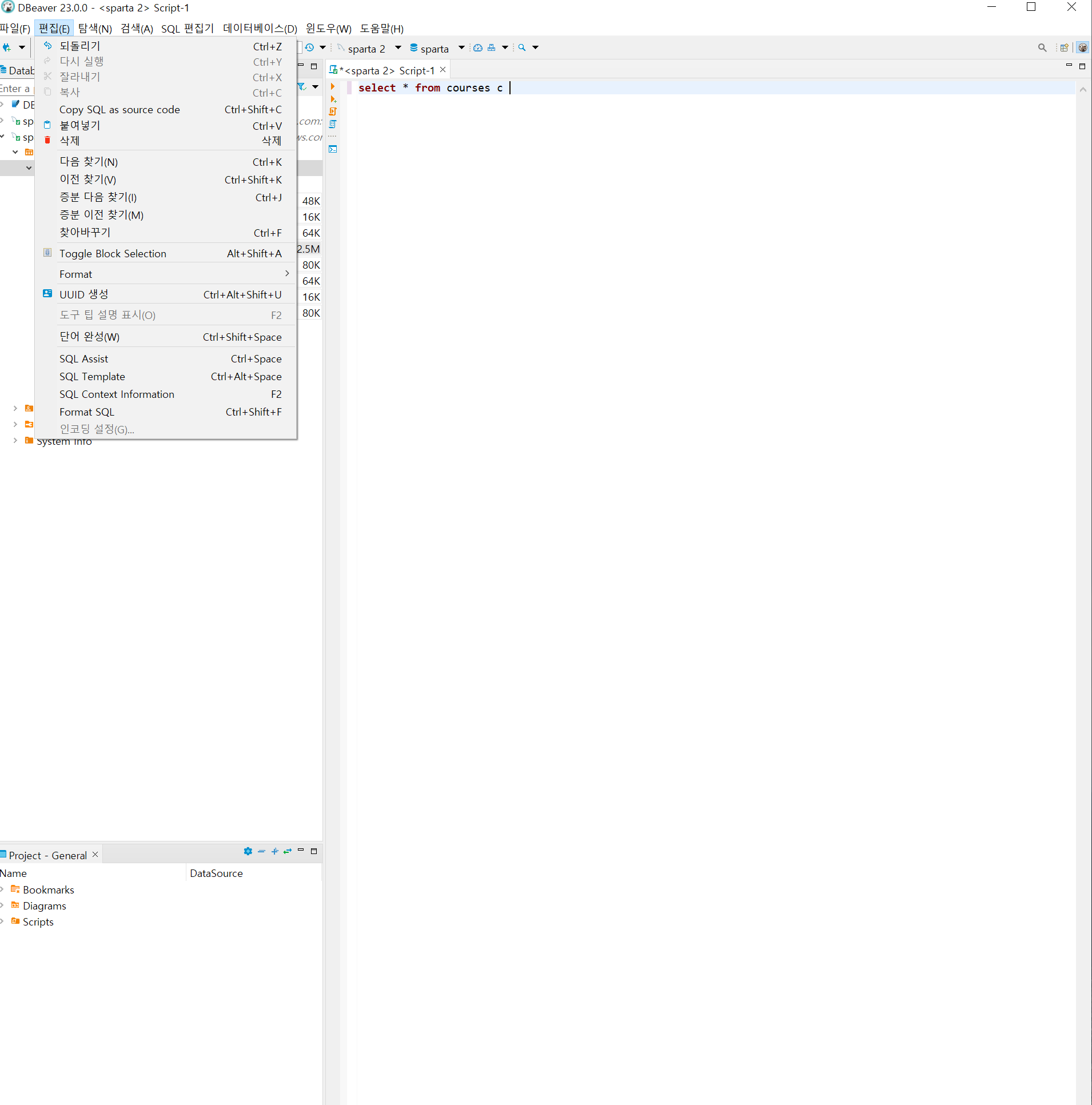Run the SQL script icon
The width and height of the screenshot is (1092, 1105).
pos(333,111)
